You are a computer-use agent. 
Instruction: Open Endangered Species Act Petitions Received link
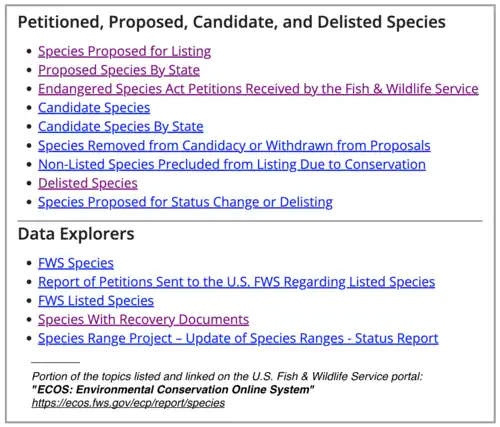pyautogui.click(x=258, y=89)
